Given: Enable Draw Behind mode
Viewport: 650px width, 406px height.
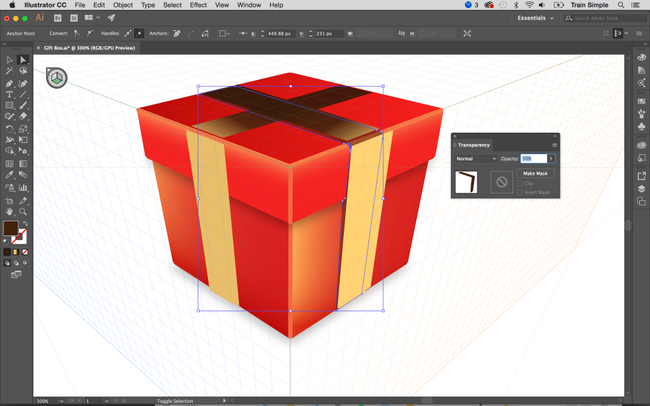Looking at the screenshot, I should click(x=16, y=263).
